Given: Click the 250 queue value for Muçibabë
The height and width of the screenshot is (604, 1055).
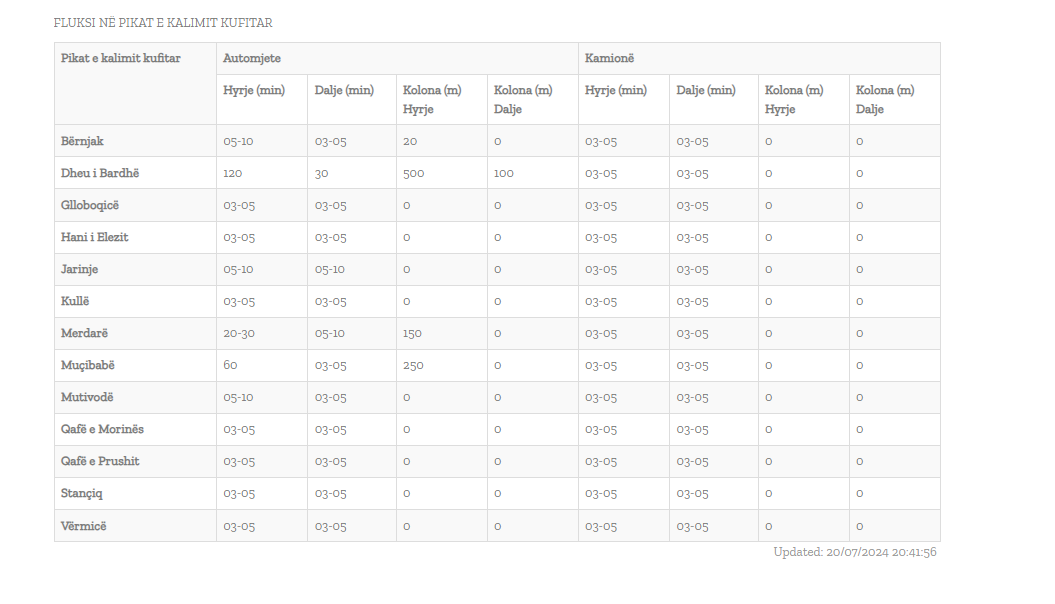Looking at the screenshot, I should click(x=413, y=365).
